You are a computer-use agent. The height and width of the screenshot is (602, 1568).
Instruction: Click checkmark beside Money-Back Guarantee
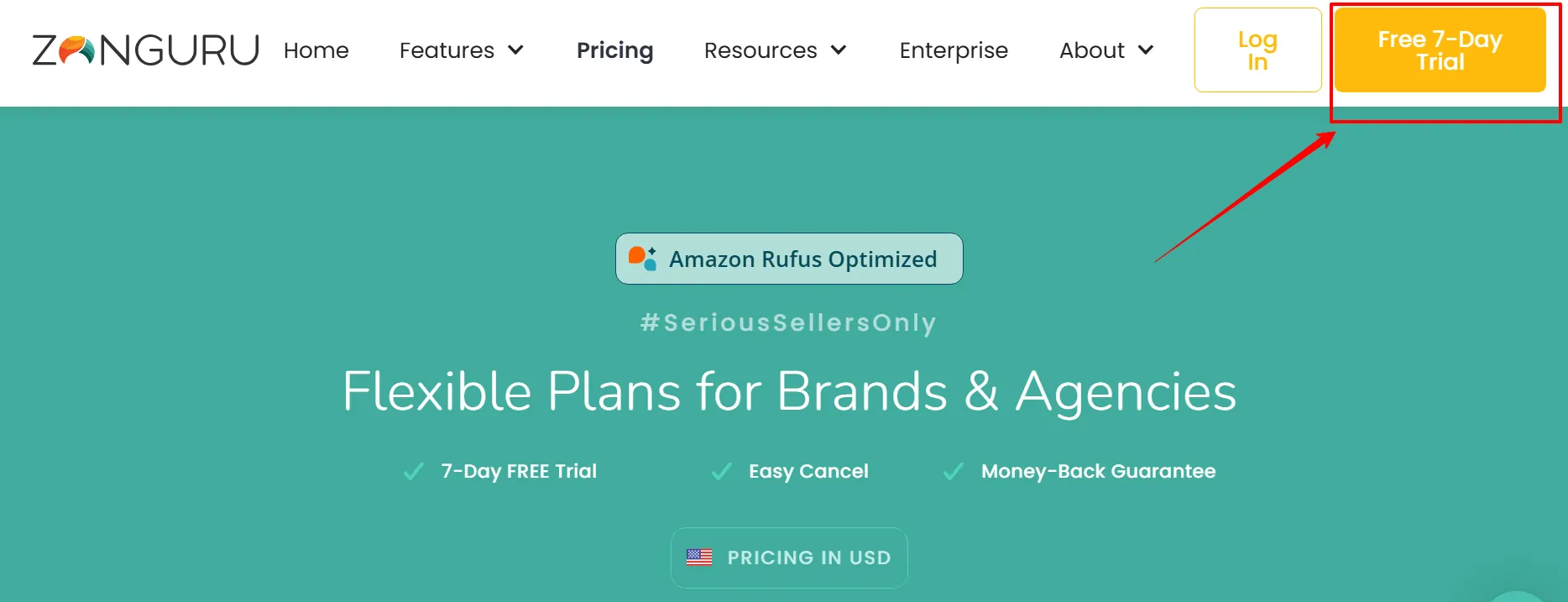(x=954, y=471)
